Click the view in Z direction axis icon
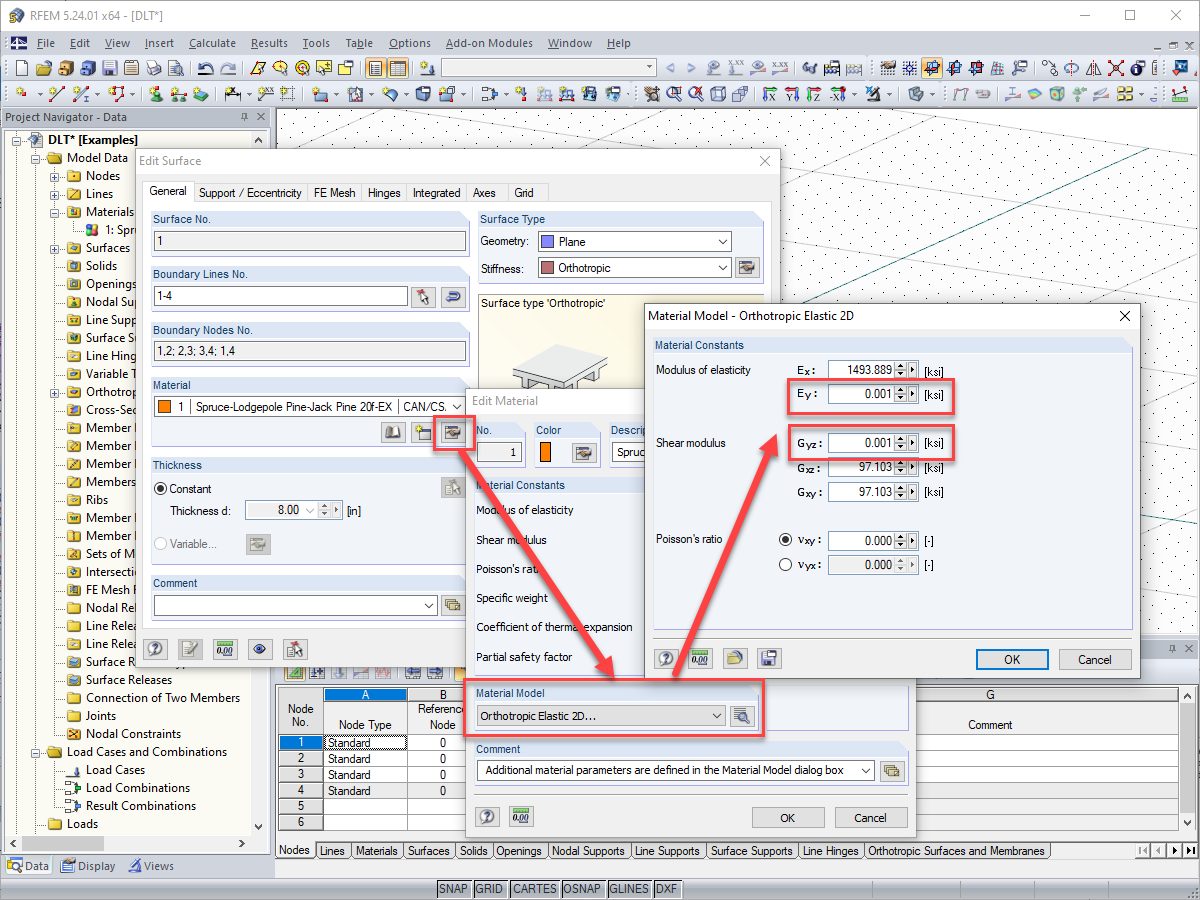 point(815,94)
